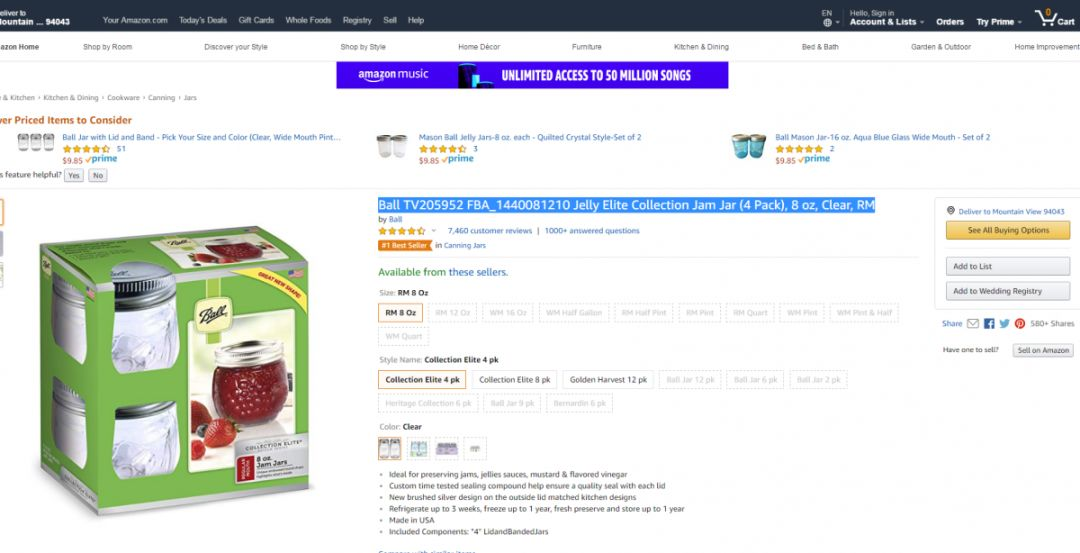
Task: Choose style Golden Harvest 12 pk
Action: [x=608, y=379]
